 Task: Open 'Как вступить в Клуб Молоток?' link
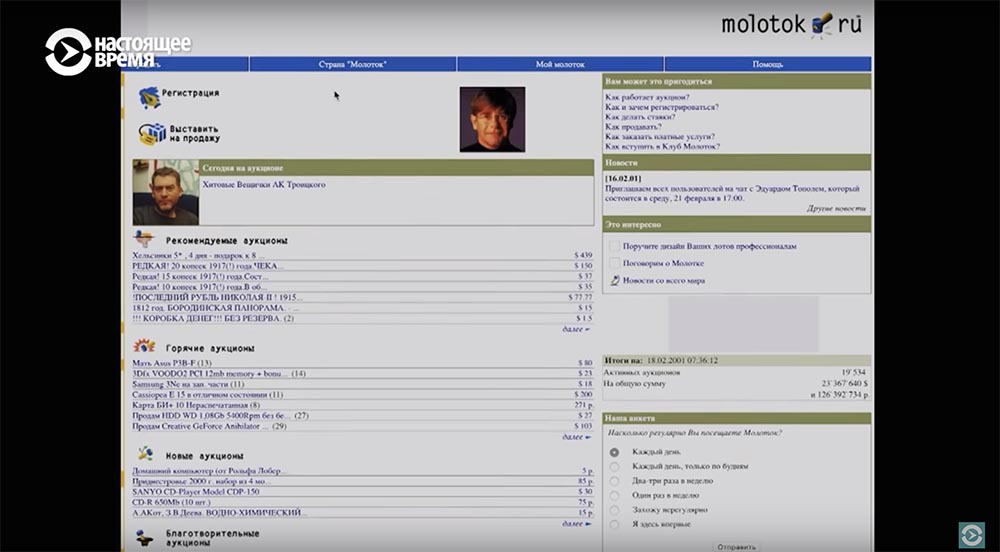tap(662, 146)
